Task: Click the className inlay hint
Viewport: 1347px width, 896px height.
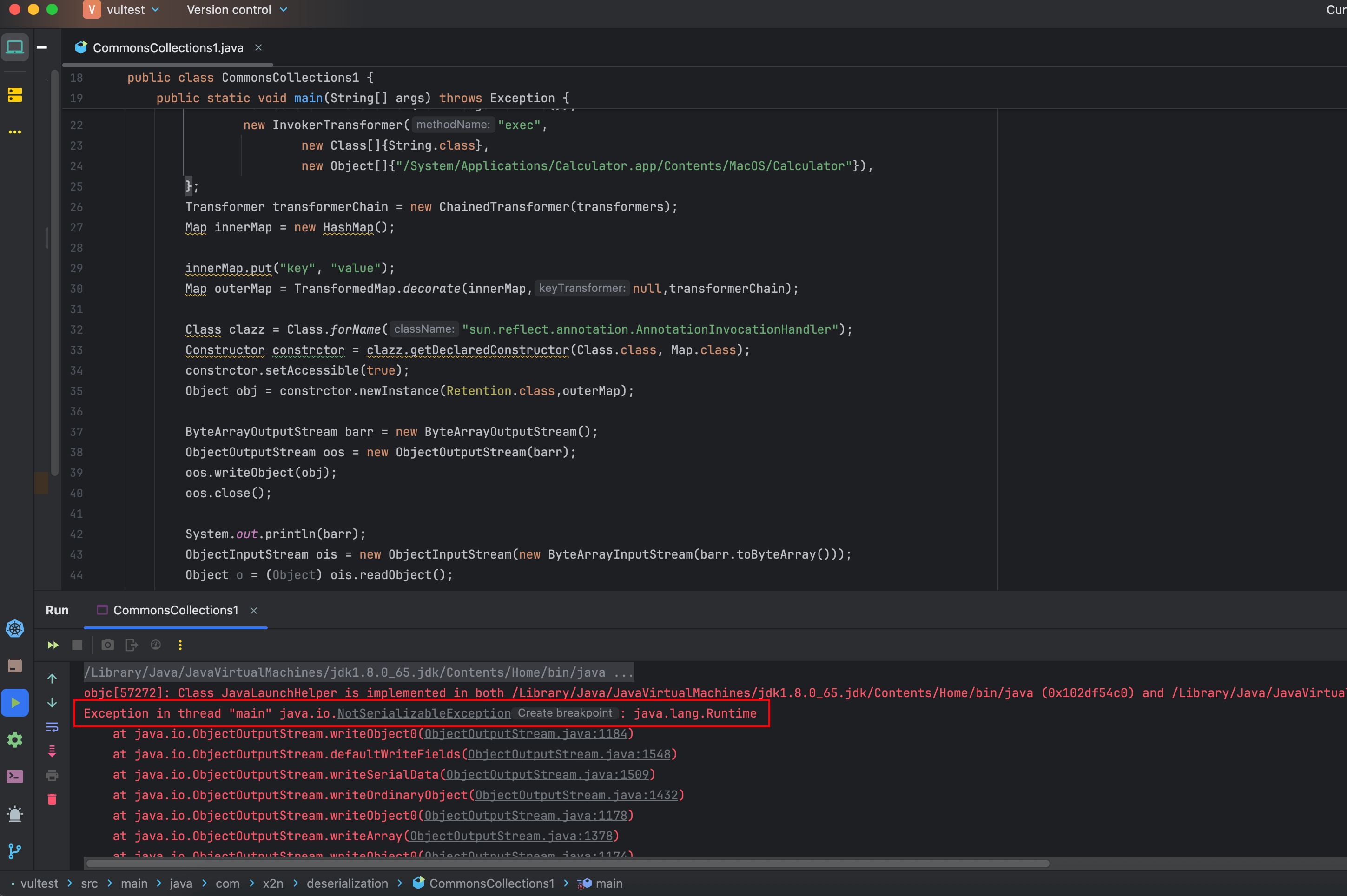Action: (423, 329)
